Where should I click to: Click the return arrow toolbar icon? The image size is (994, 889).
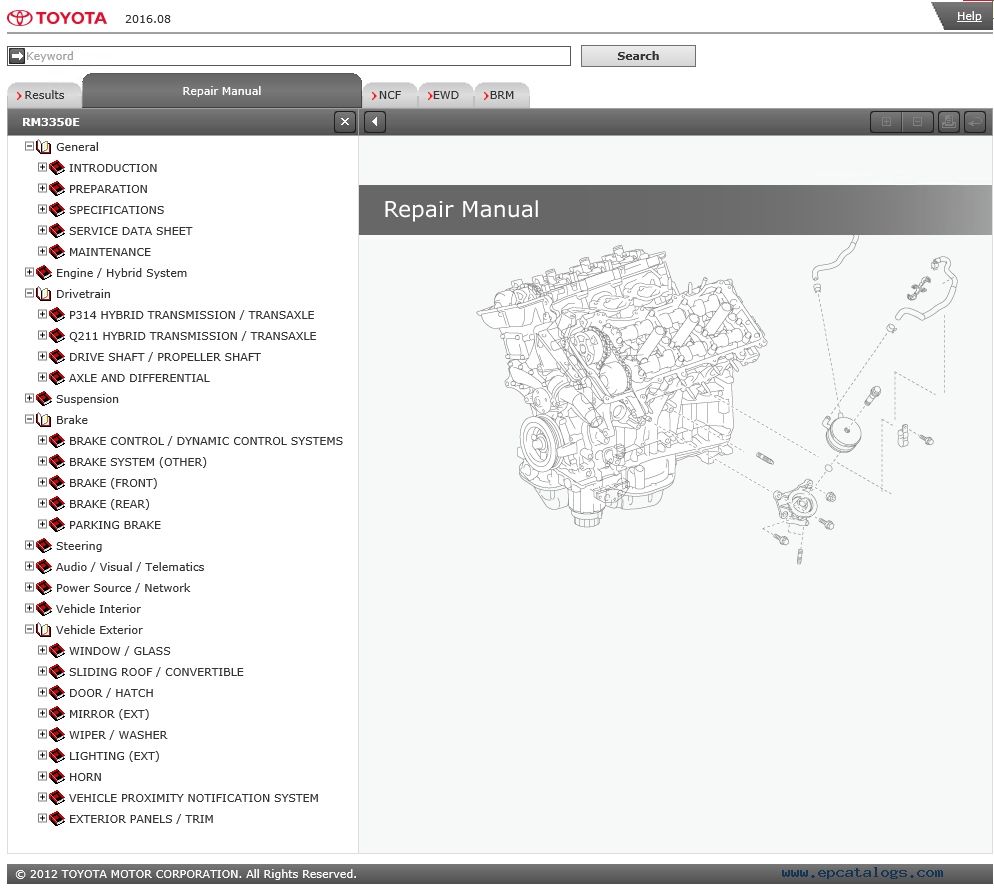click(975, 122)
